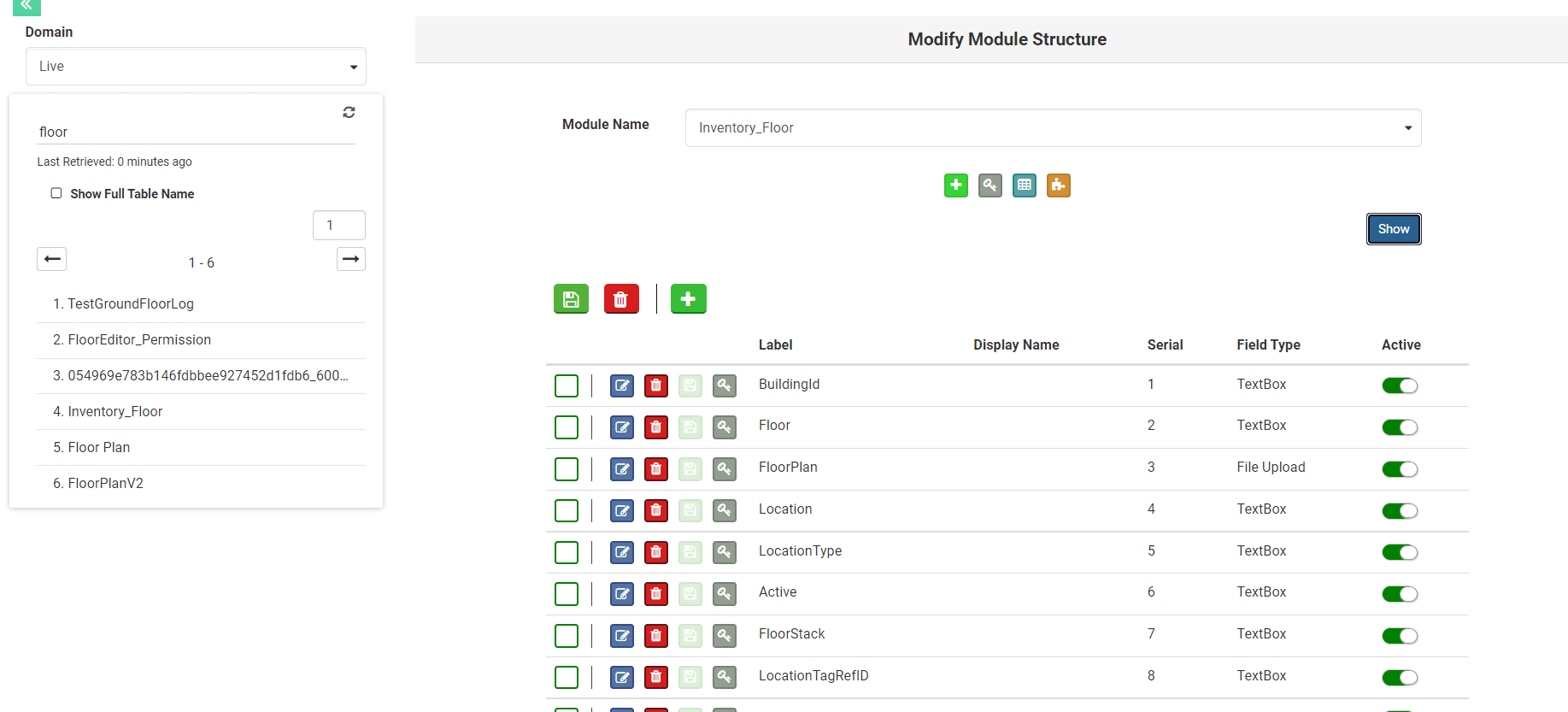Viewport: 1568px width, 712px height.
Task: Open key settings for LocationTagRefID row
Action: 725,678
